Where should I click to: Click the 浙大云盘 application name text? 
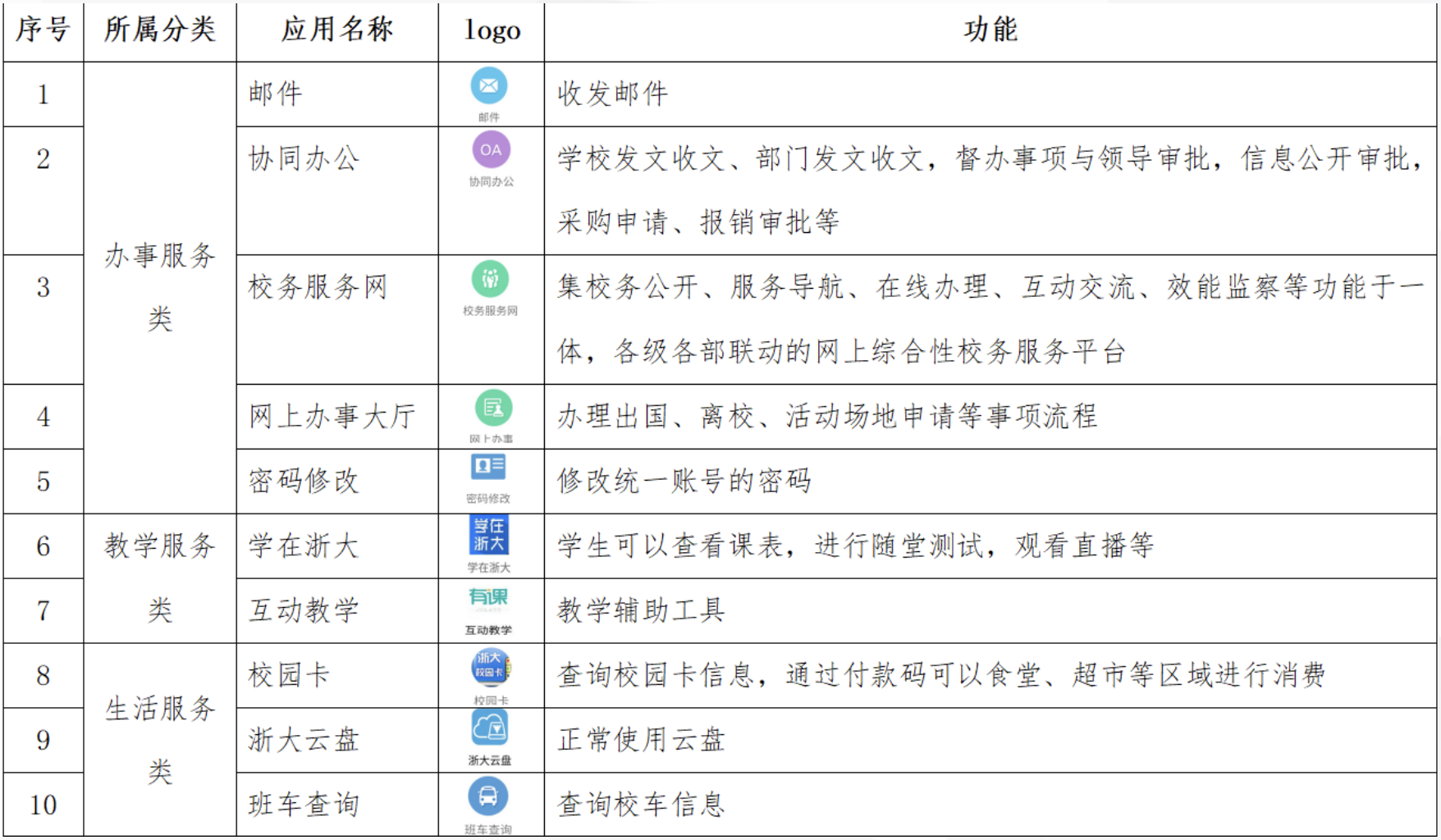(x=304, y=740)
